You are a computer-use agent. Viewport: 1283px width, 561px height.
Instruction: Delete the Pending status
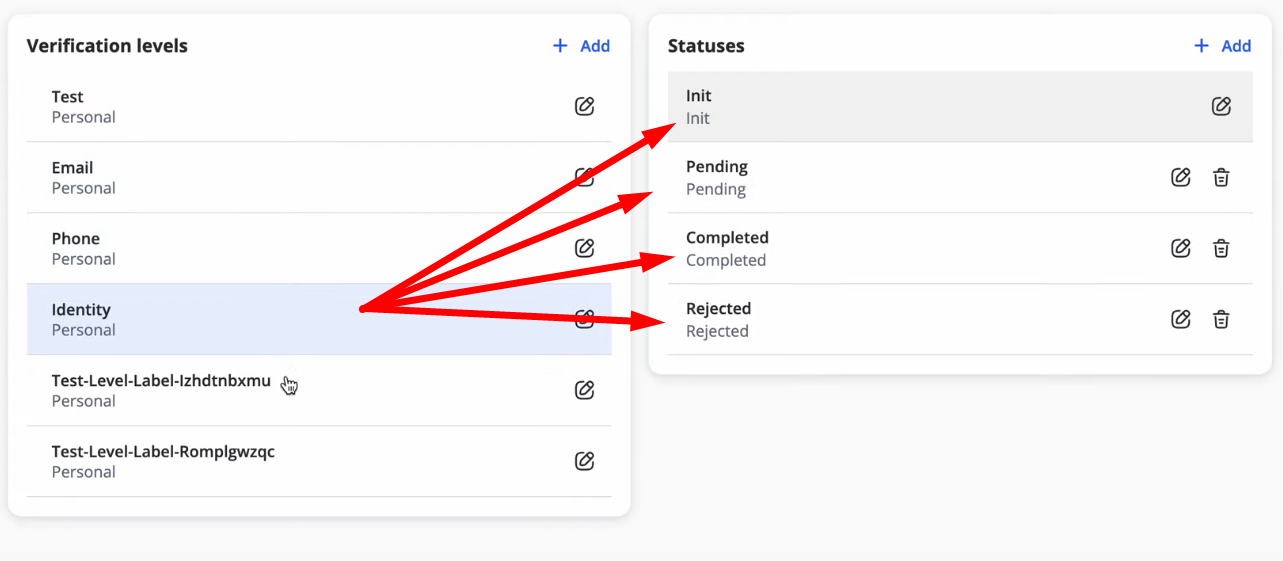tap(1221, 177)
